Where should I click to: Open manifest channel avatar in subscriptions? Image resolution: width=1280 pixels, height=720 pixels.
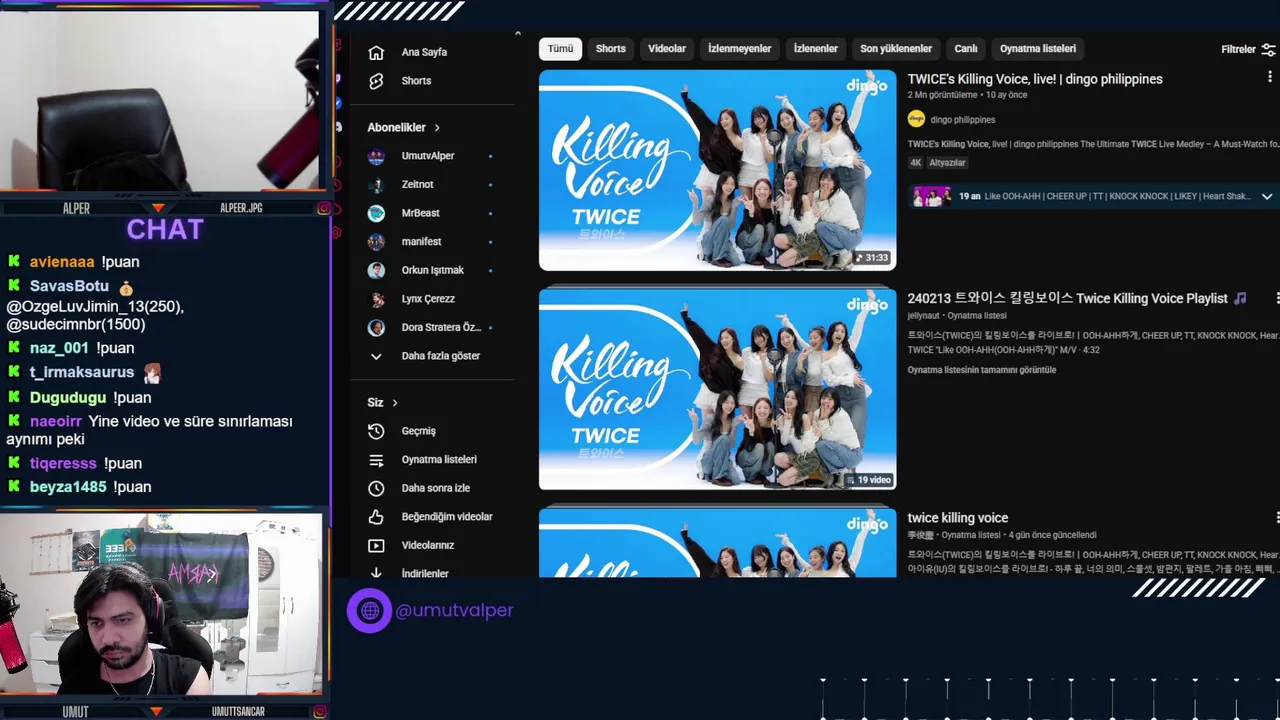(376, 242)
